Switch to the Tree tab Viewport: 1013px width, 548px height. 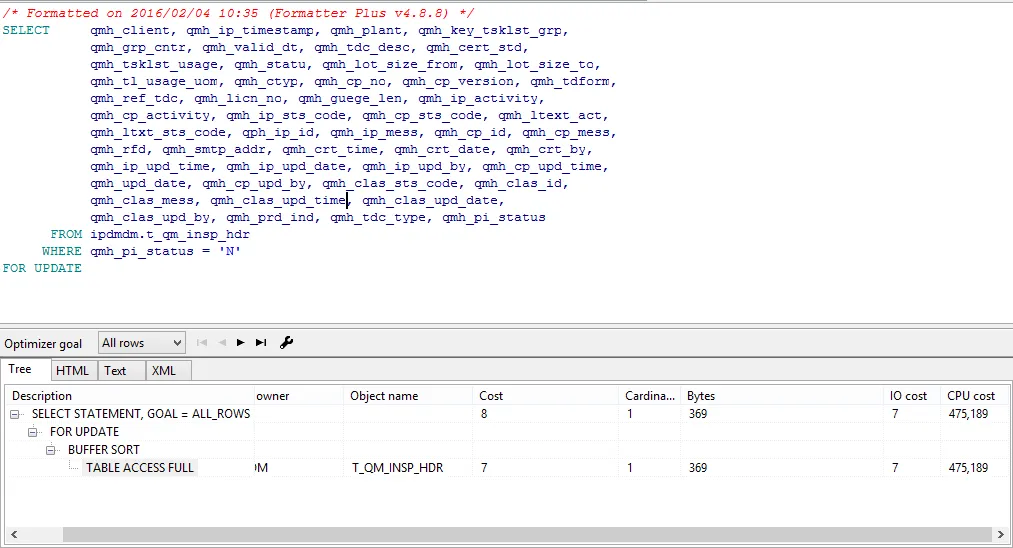click(x=20, y=369)
